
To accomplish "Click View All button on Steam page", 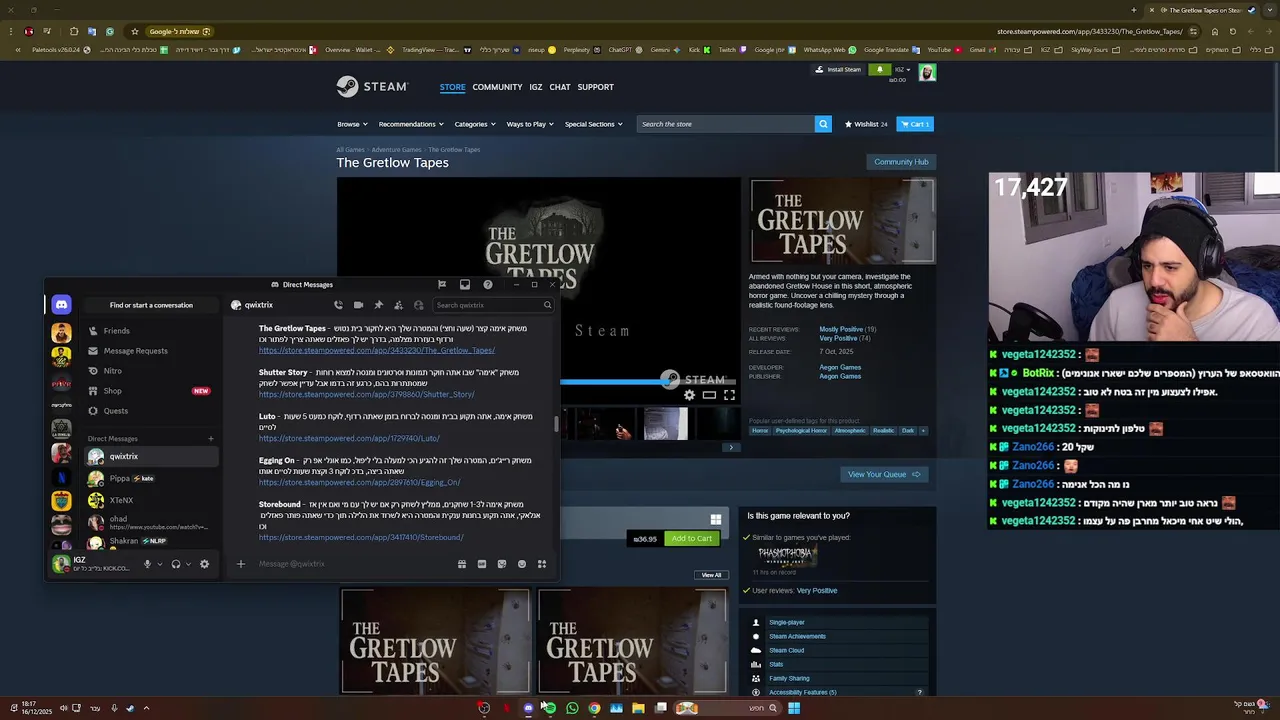I will click(x=711, y=575).
